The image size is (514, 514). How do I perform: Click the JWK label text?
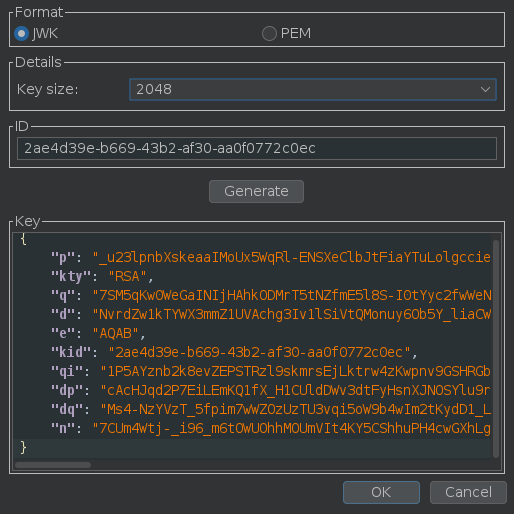pyautogui.click(x=45, y=34)
